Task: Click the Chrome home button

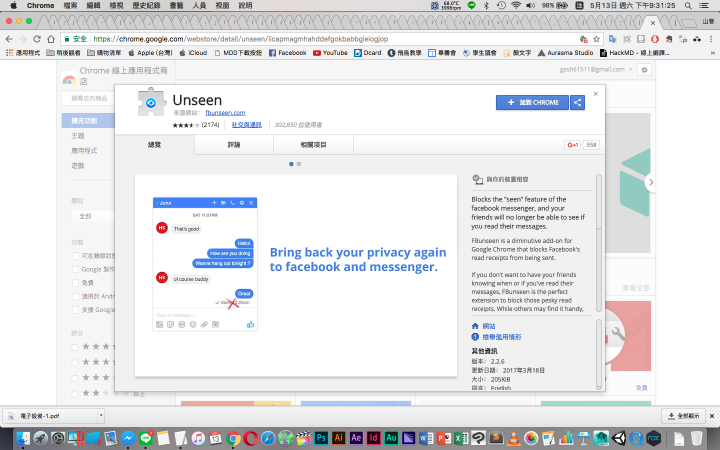Action: [51, 39]
